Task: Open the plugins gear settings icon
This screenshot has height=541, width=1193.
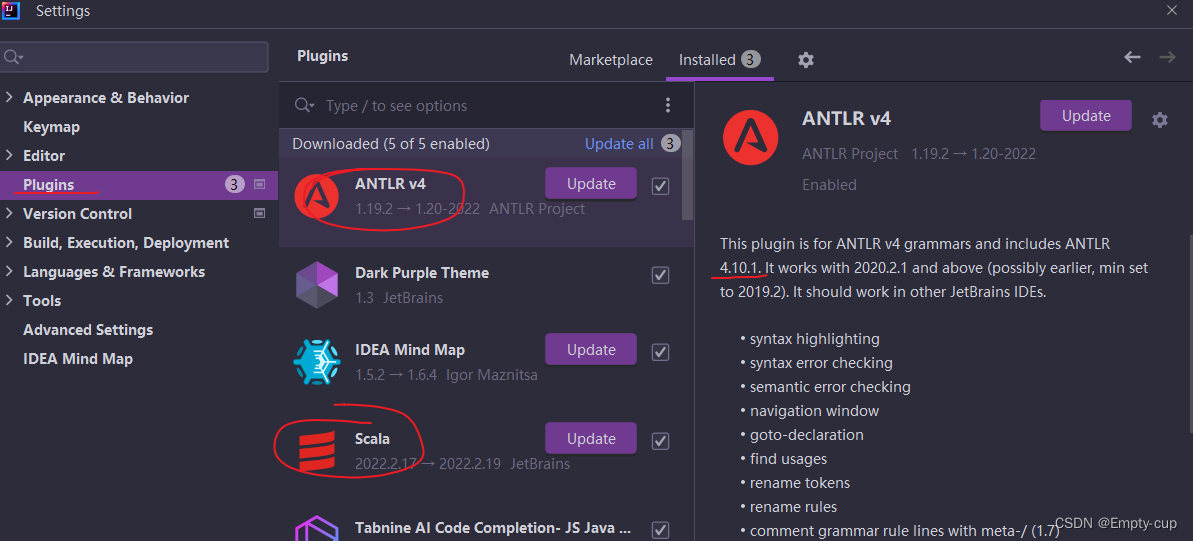Action: (806, 60)
